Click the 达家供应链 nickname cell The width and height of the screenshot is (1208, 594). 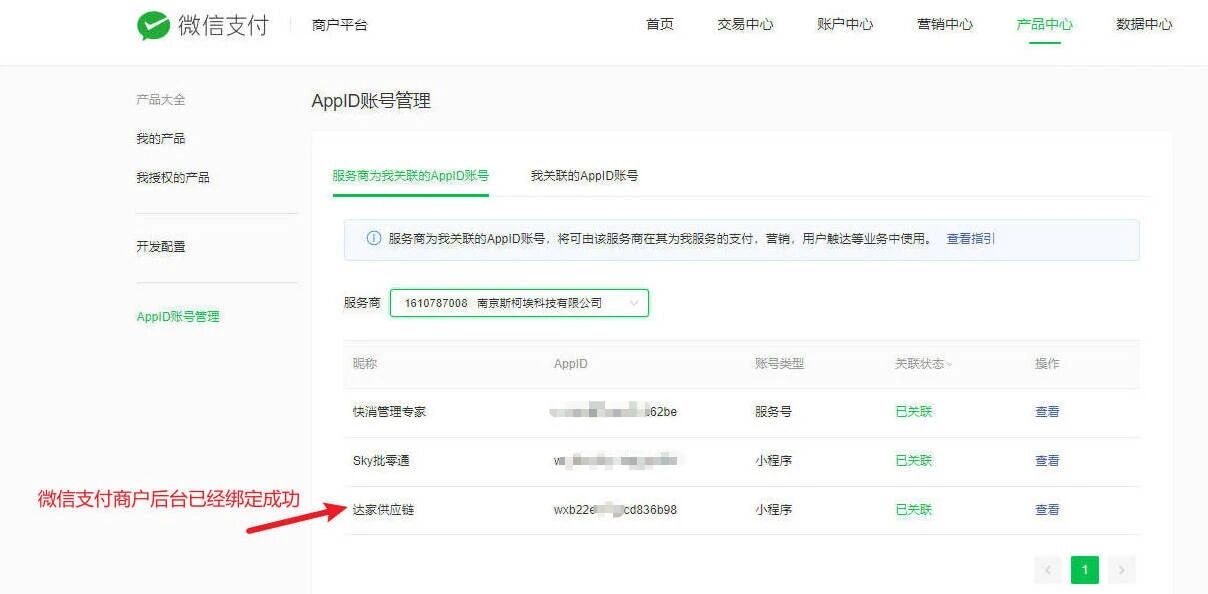(383, 509)
